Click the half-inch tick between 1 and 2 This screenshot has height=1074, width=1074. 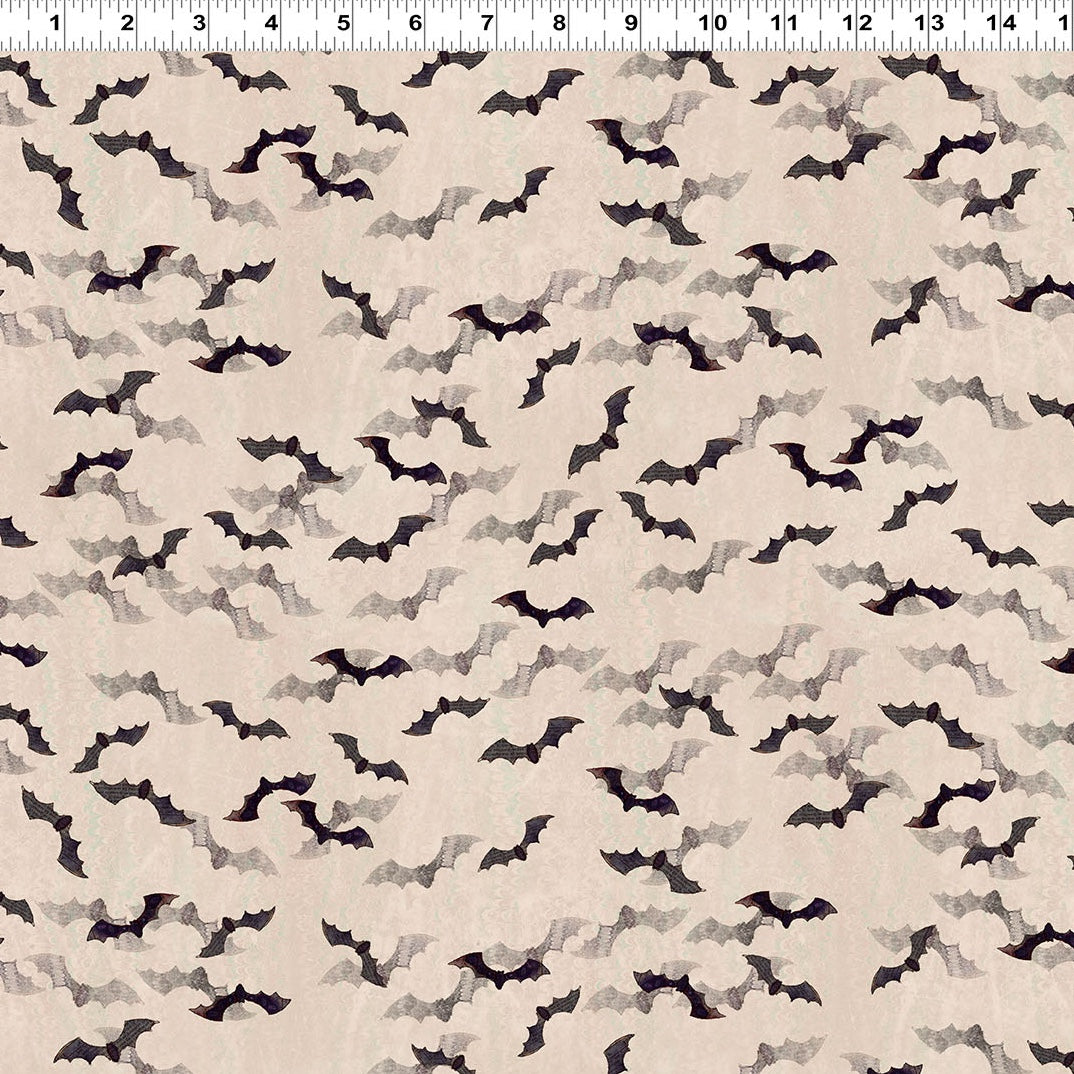pyautogui.click(x=101, y=41)
